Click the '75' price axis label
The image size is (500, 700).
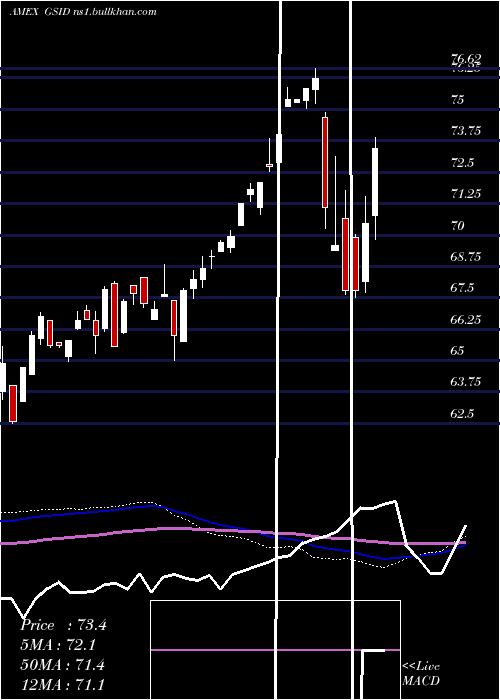pyautogui.click(x=458, y=100)
